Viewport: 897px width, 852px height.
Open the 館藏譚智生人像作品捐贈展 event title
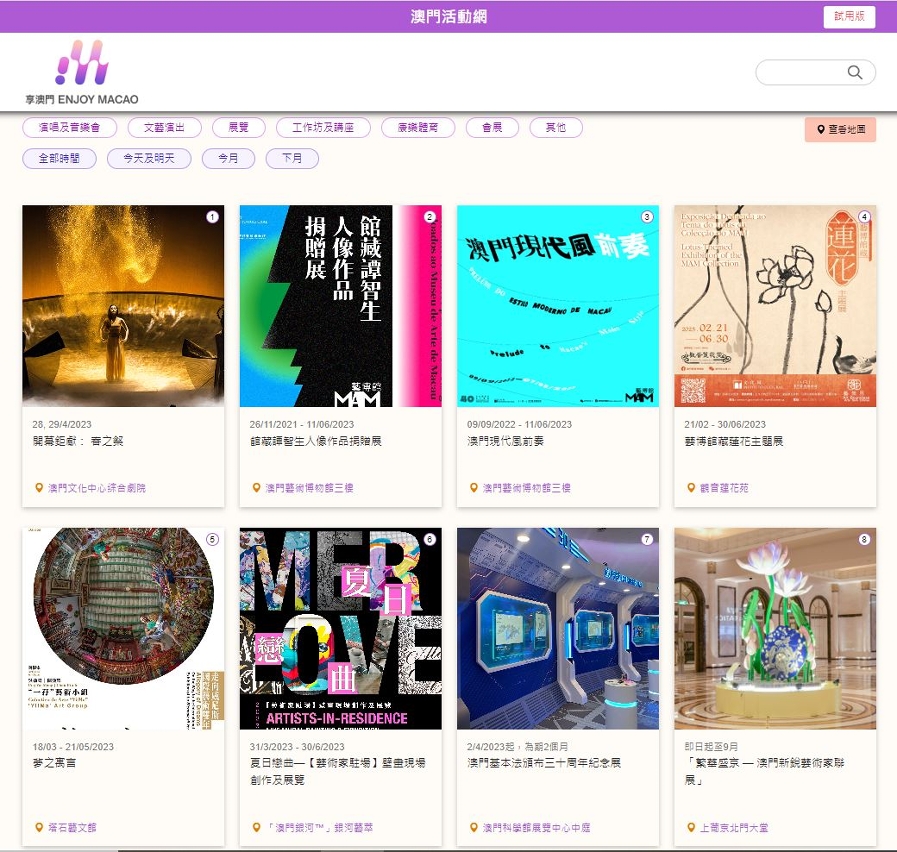tap(316, 440)
